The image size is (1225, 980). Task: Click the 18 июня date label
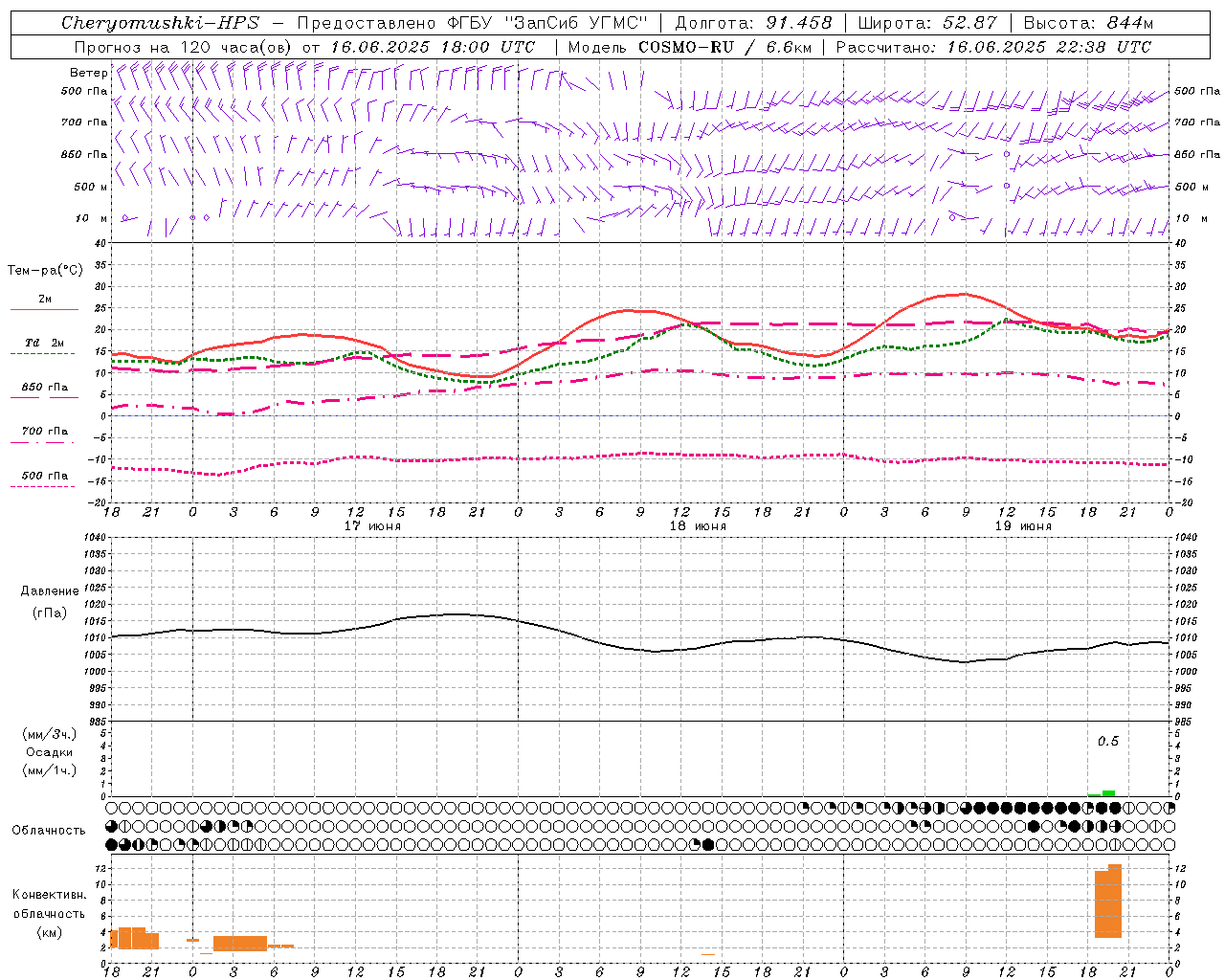[698, 525]
